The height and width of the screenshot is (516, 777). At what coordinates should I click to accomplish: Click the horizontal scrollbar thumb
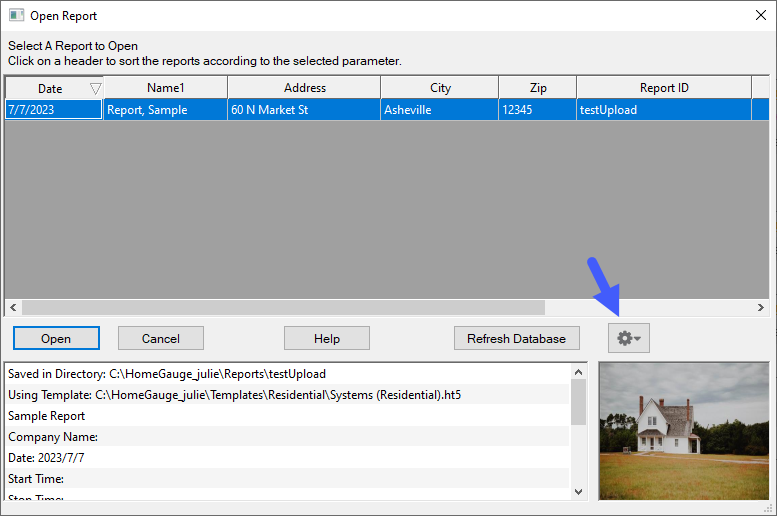[x=283, y=307]
